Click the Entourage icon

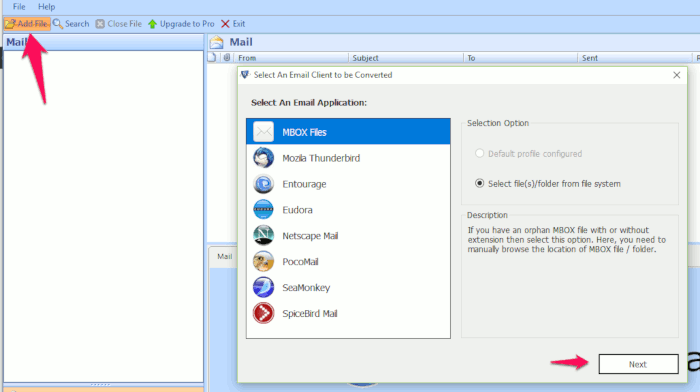263,183
